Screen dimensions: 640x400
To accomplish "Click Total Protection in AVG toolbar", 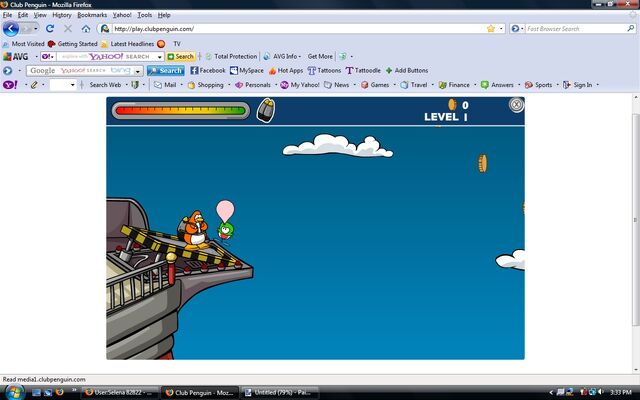I will (231, 56).
